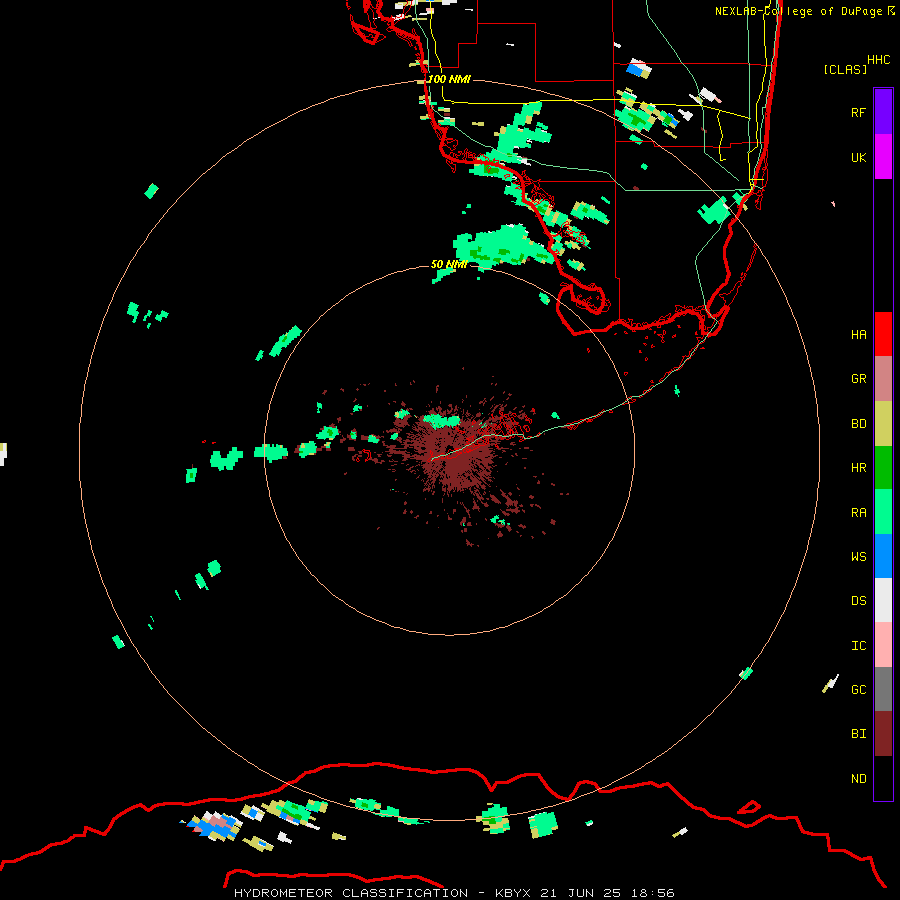
Task: Click the IC pink legend swatch
Action: [x=883, y=645]
